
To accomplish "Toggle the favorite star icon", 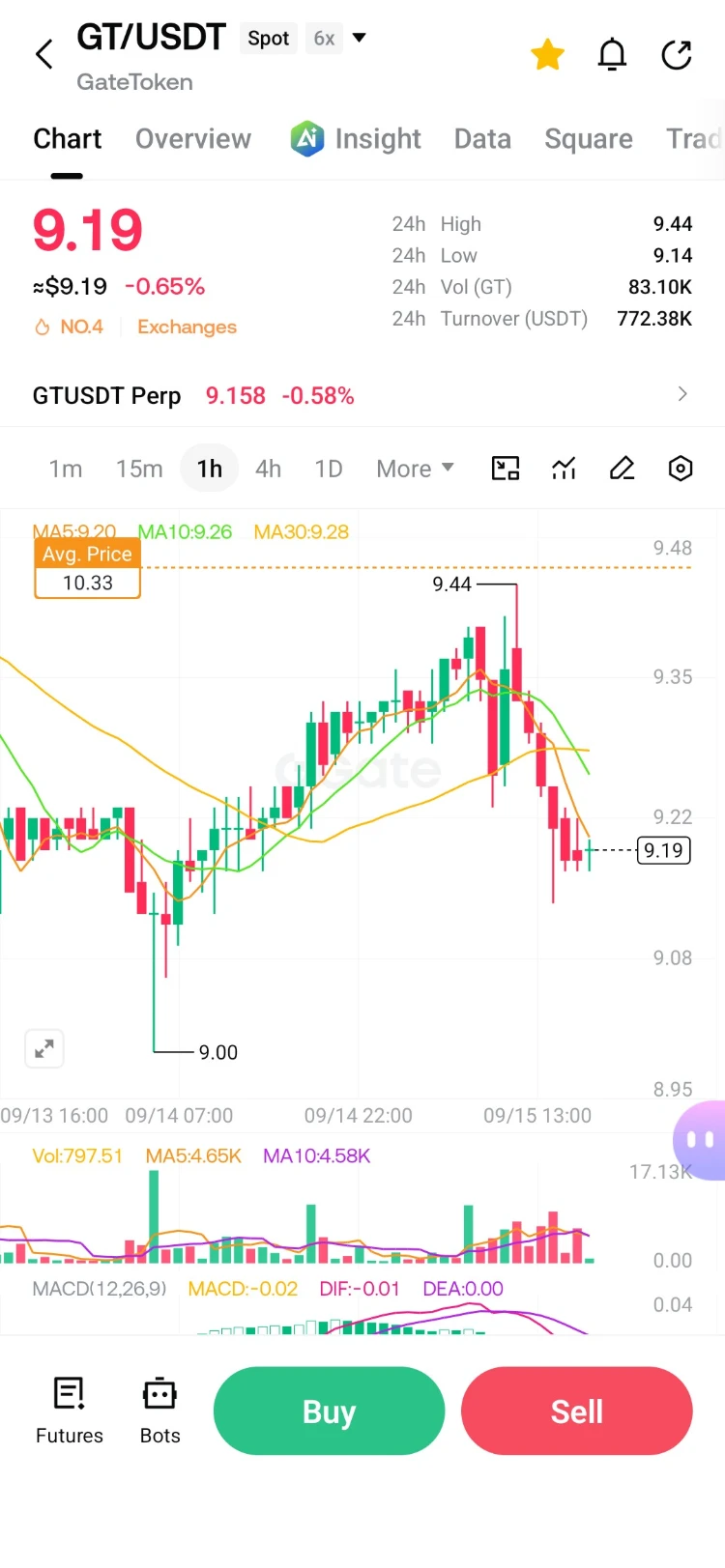I will 547,55.
